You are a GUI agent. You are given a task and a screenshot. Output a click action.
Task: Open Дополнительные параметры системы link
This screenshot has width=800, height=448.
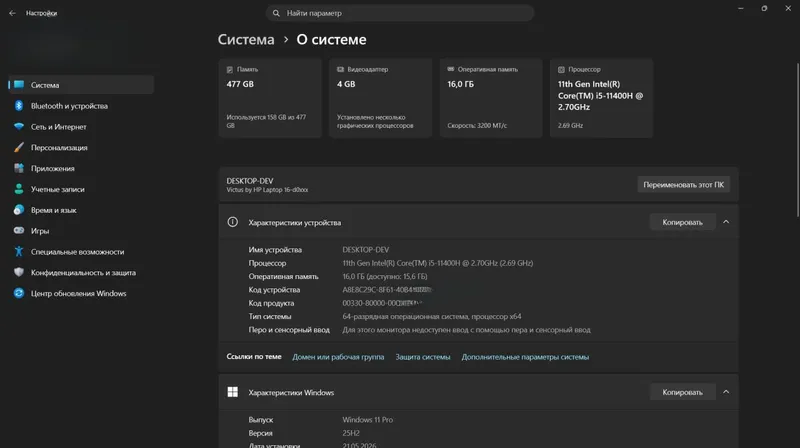[x=525, y=357]
